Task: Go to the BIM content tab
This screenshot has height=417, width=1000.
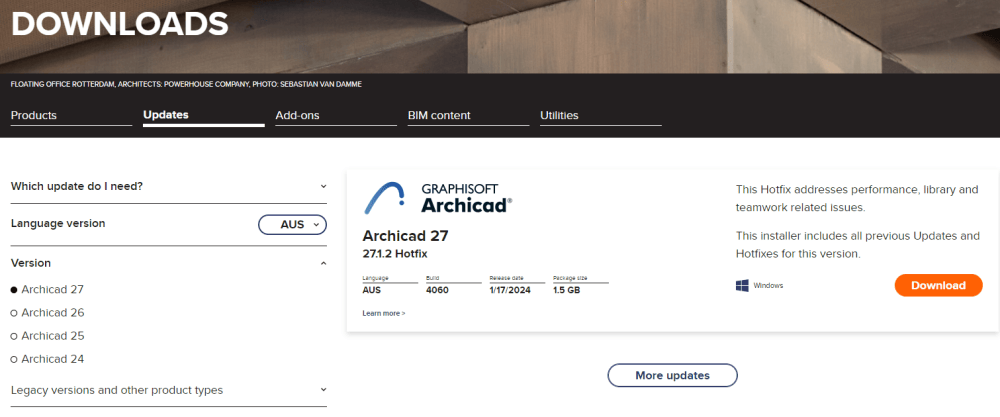Action: 439,115
